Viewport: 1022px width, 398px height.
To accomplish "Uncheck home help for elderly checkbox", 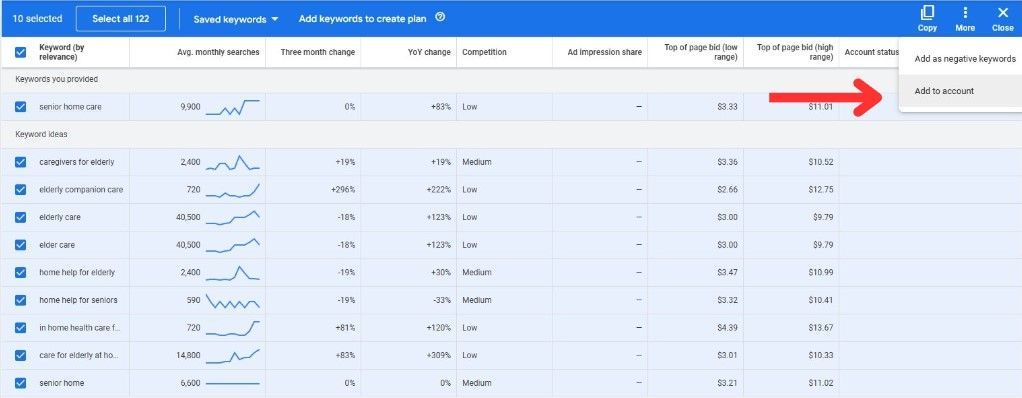I will pos(21,272).
